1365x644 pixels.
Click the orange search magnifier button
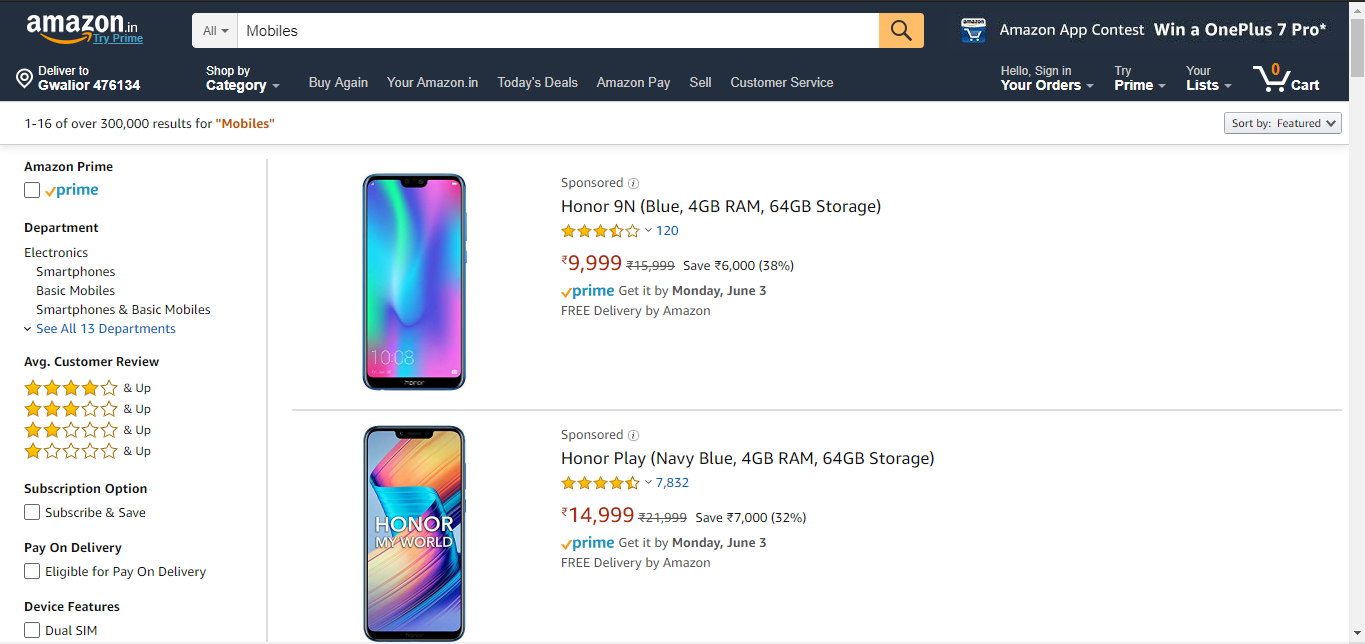901,31
